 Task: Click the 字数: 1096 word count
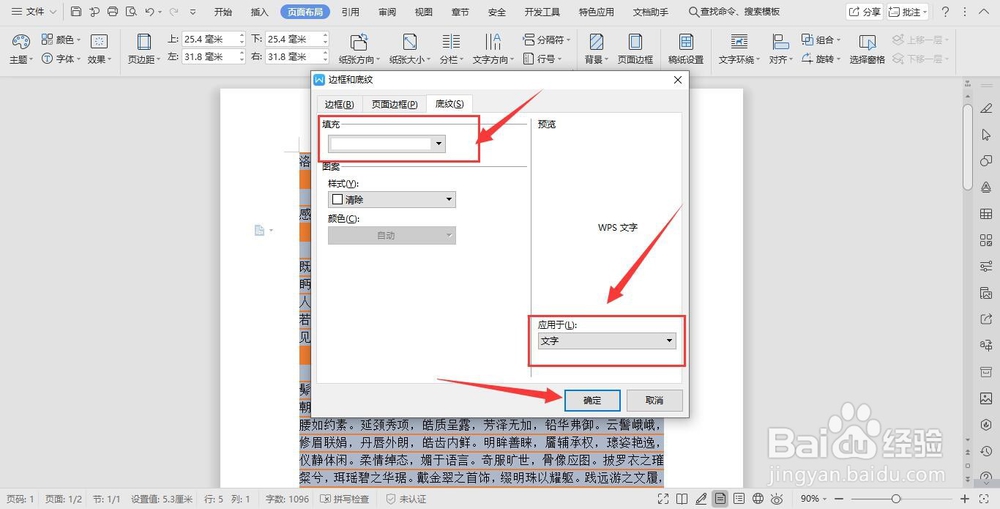(x=287, y=499)
